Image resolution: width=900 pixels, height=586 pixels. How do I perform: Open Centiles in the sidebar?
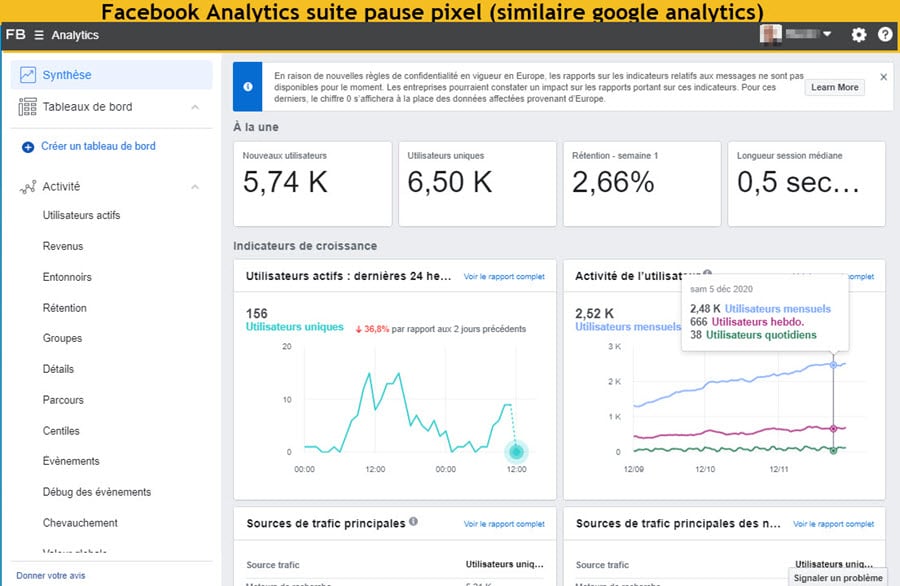point(61,431)
